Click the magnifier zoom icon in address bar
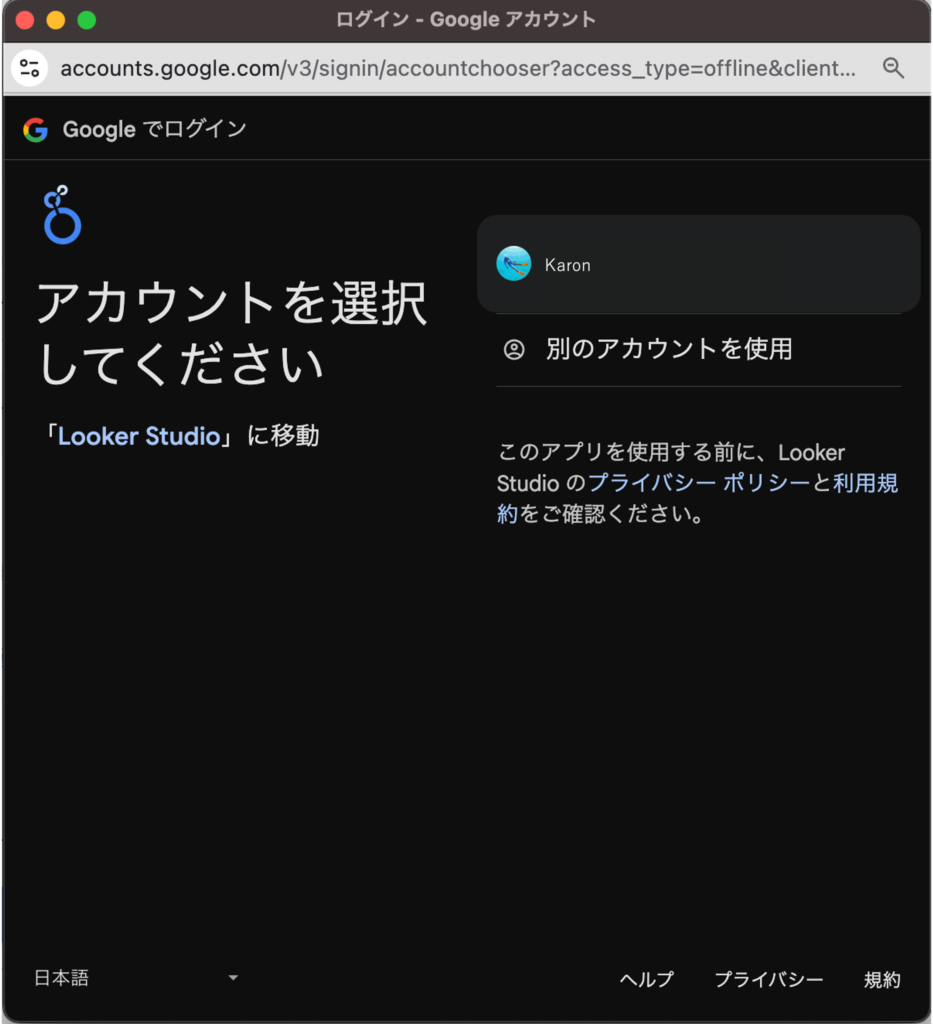The width and height of the screenshot is (933, 1024). click(893, 68)
